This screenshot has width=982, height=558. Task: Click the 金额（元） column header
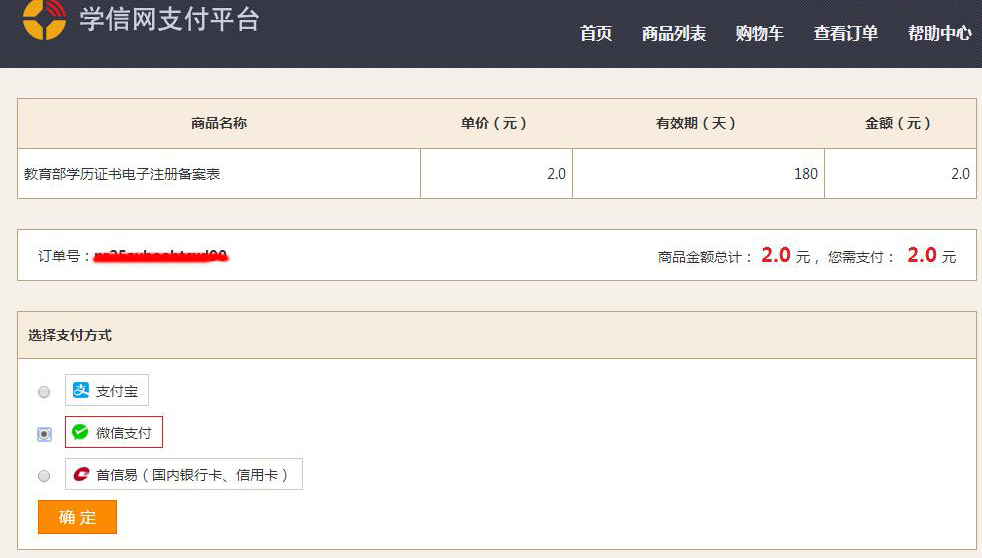pos(899,123)
